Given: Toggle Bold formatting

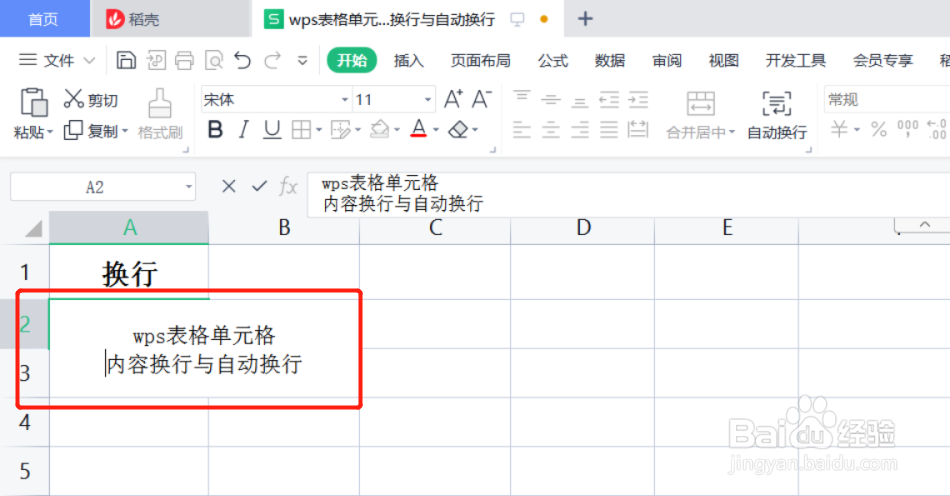Looking at the screenshot, I should tap(215, 130).
